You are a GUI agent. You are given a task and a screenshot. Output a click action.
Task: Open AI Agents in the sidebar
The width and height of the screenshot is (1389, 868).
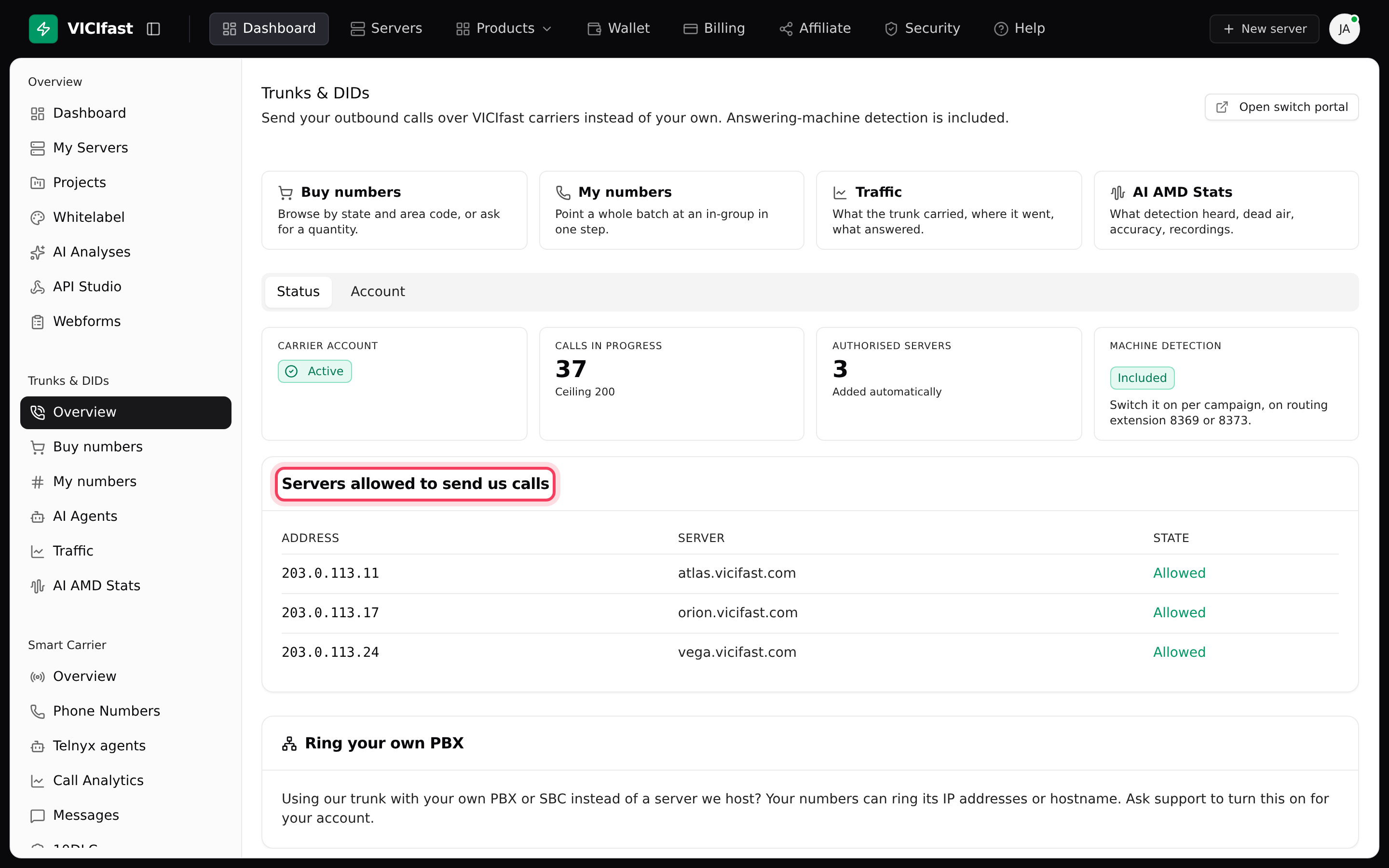point(126,516)
